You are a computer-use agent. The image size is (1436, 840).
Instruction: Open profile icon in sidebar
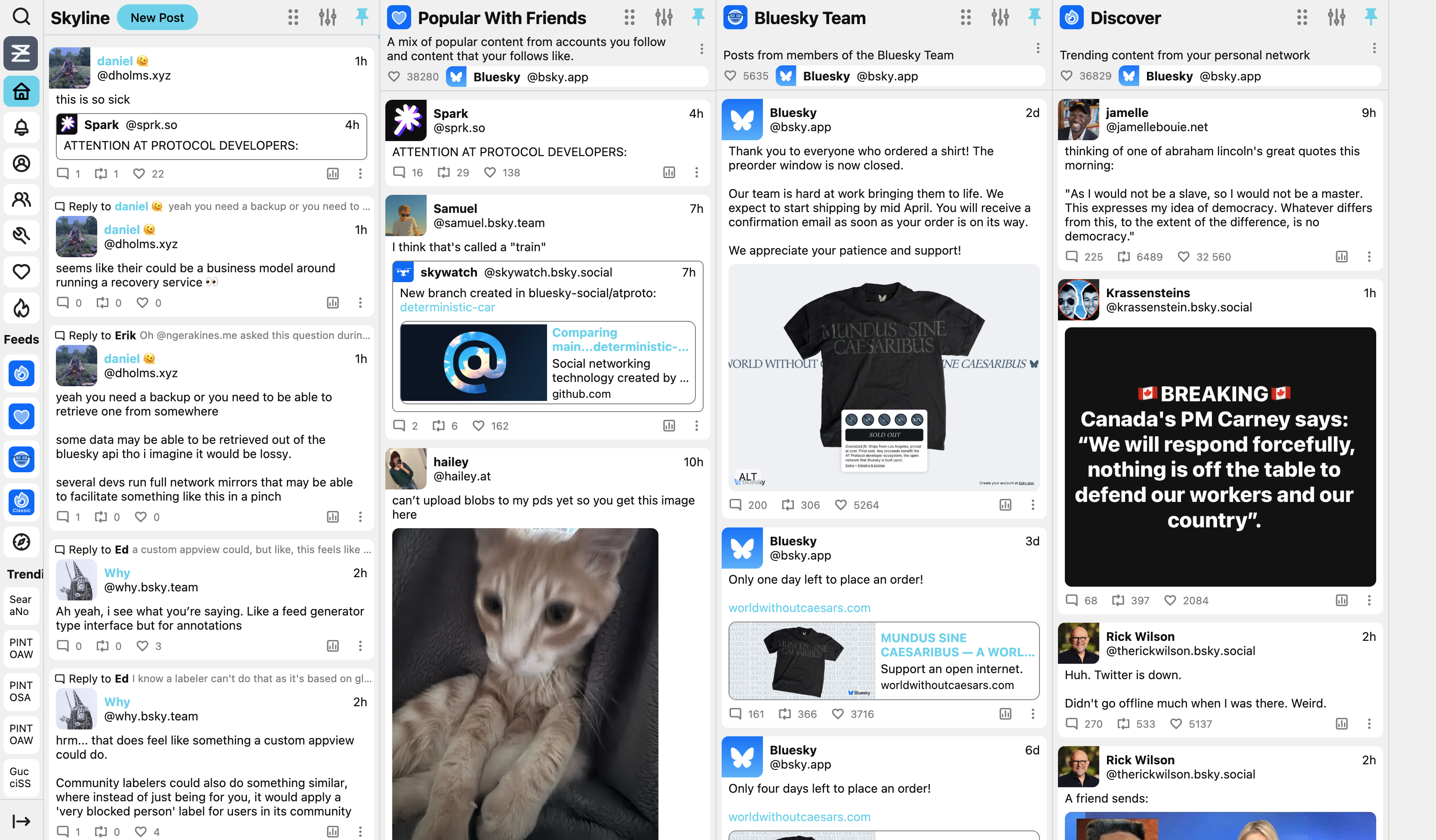(x=21, y=163)
